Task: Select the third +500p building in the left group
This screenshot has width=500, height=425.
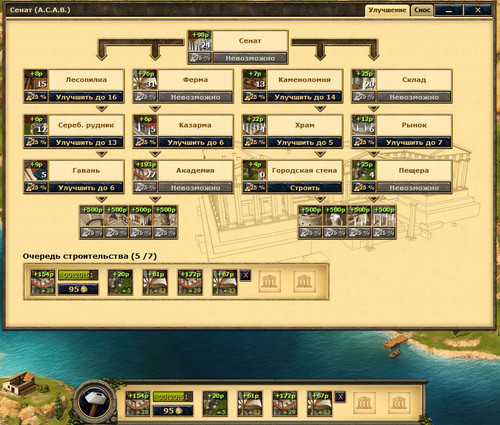Action: (x=141, y=216)
